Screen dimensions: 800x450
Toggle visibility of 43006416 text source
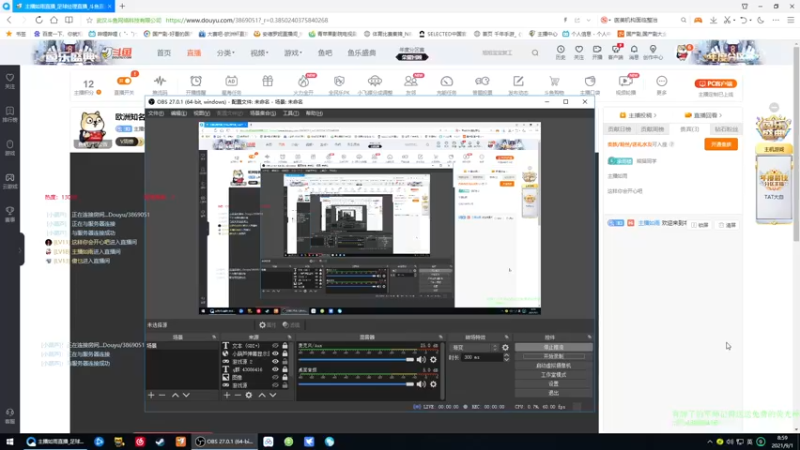276,369
